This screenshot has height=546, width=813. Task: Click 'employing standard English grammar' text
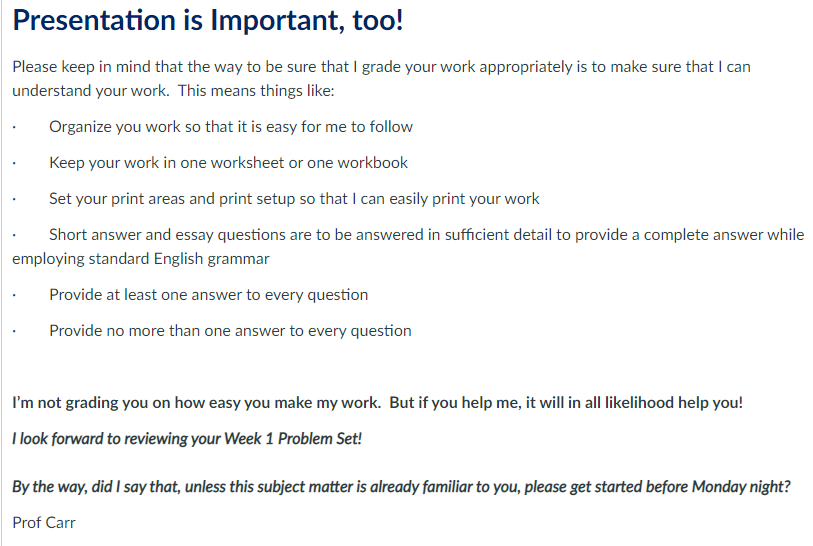click(141, 259)
